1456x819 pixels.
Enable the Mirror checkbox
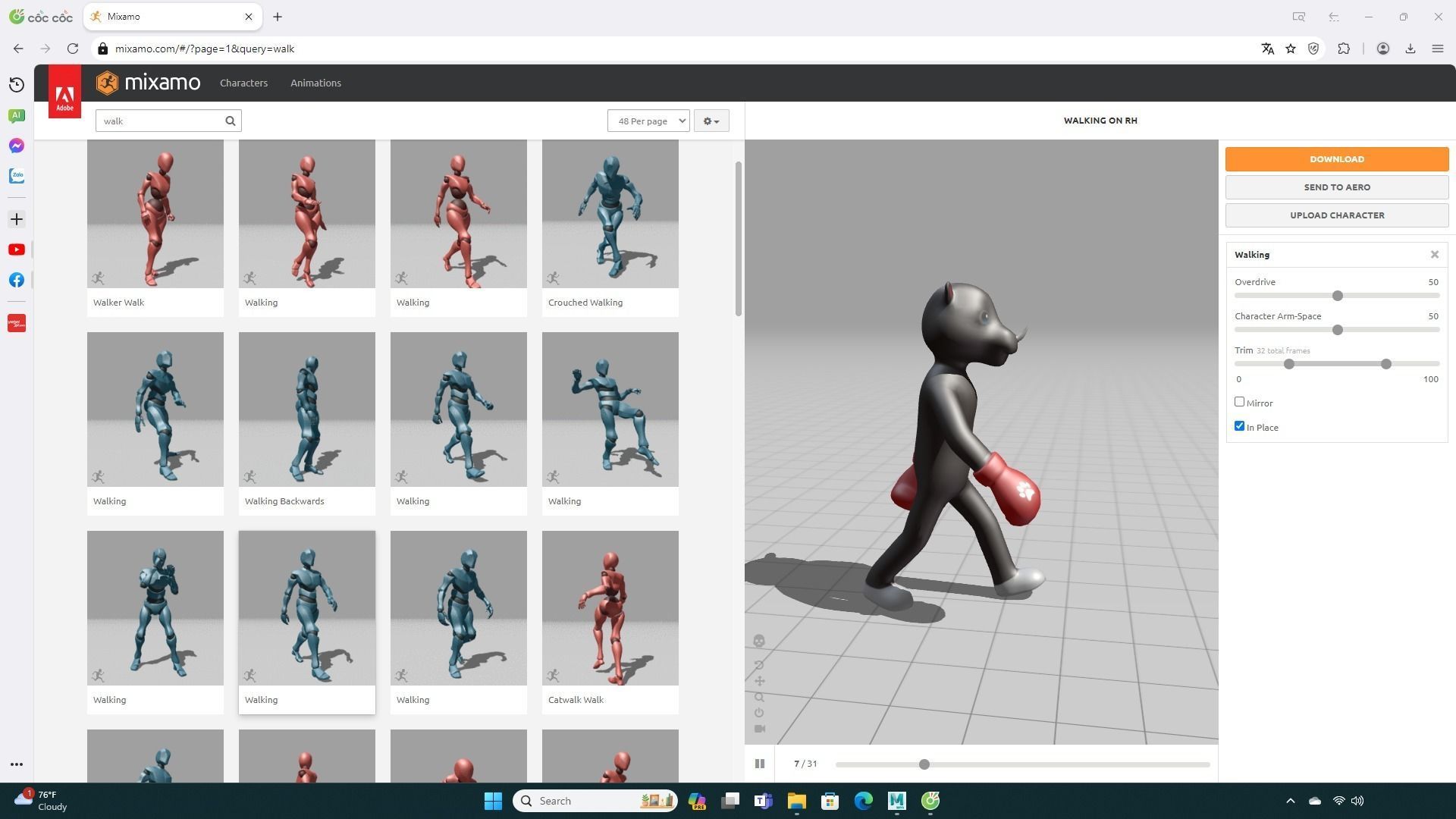1239,402
